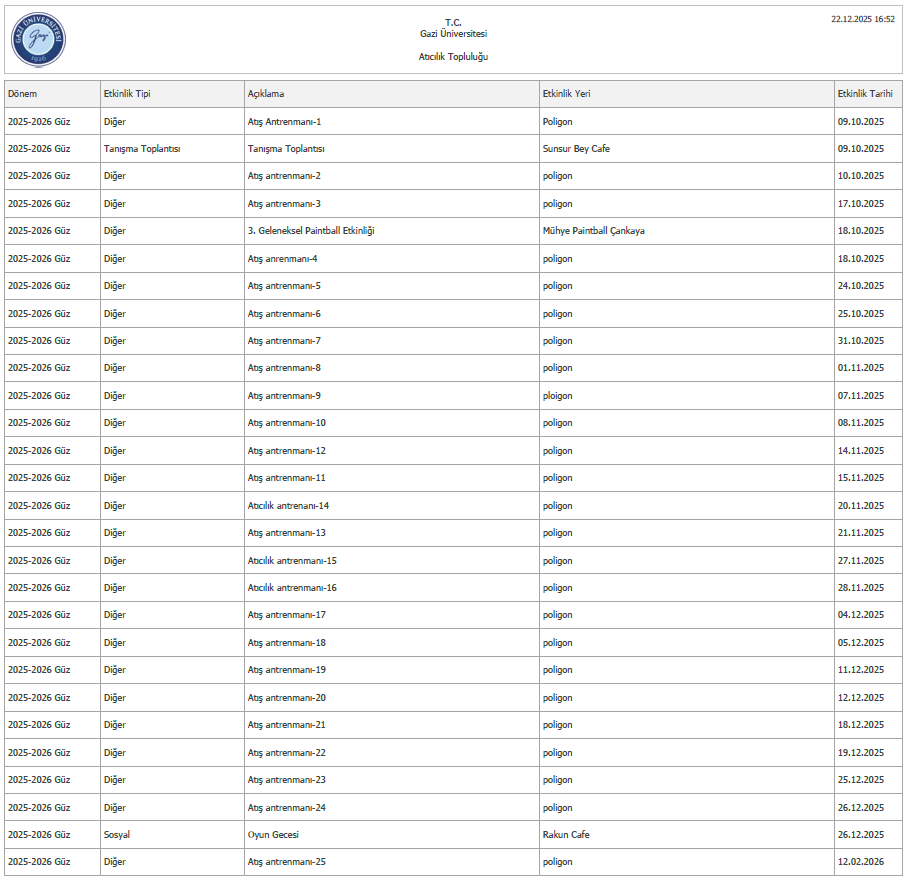Image resolution: width=905 pixels, height=876 pixels.
Task: Click the Oyun Gecesi description cell
Action: 273,834
